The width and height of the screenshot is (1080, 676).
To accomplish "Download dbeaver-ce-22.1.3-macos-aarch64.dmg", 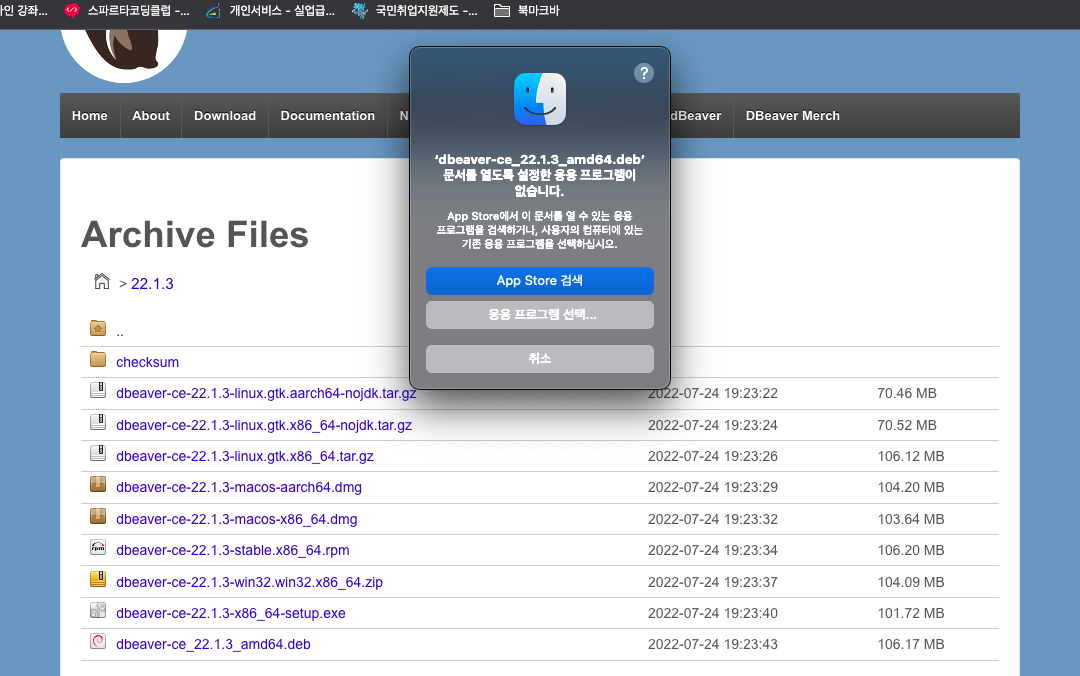I will [x=238, y=487].
